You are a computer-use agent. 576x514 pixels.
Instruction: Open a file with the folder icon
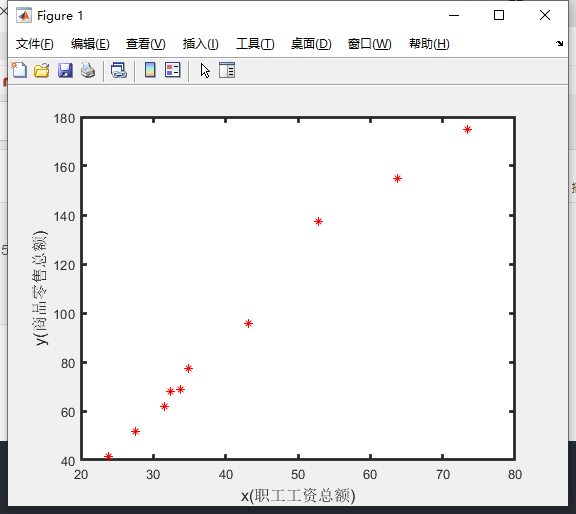(x=42, y=70)
